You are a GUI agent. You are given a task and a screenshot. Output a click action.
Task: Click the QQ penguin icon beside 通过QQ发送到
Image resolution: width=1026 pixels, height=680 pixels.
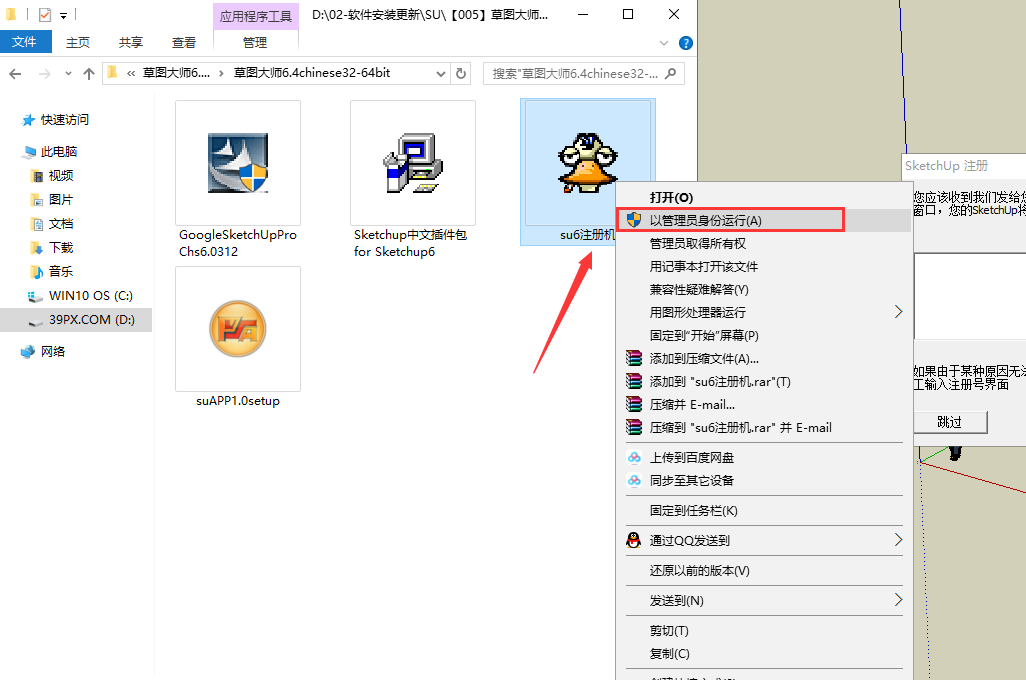point(634,540)
